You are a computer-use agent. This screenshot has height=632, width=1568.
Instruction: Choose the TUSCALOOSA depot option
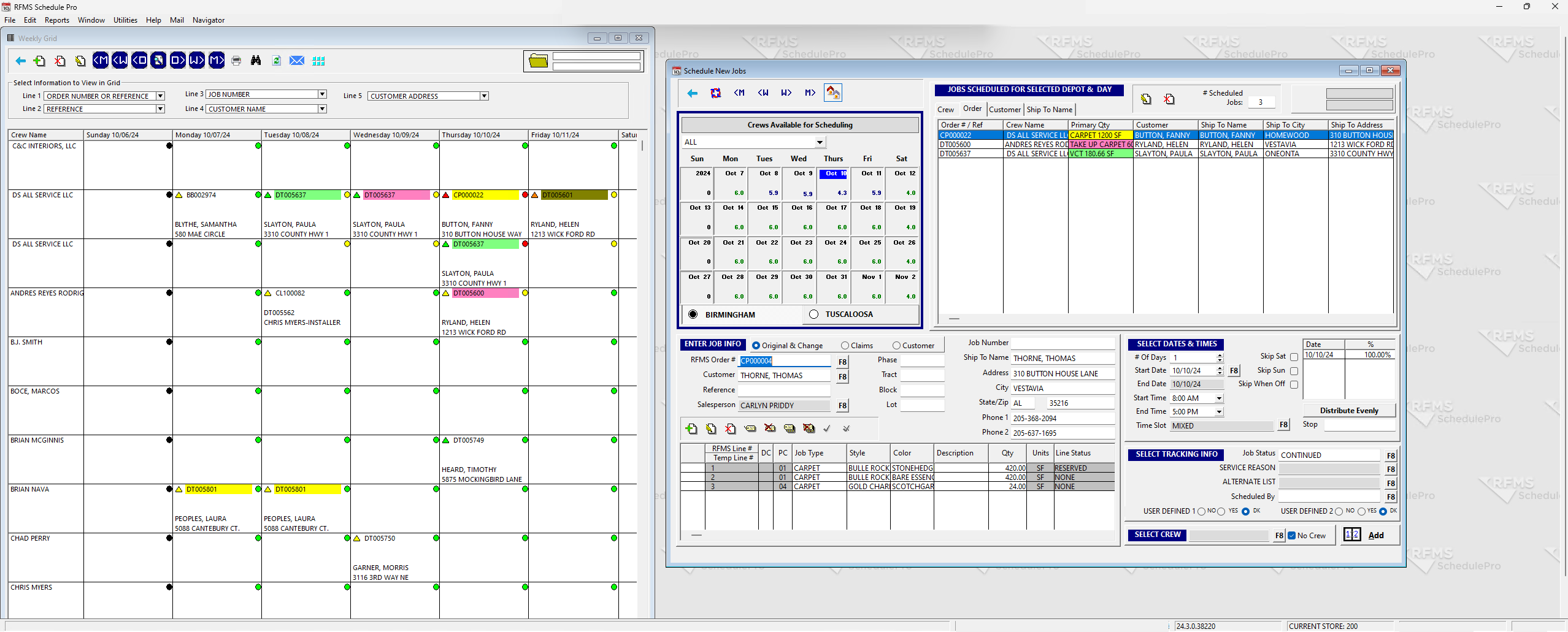814,314
